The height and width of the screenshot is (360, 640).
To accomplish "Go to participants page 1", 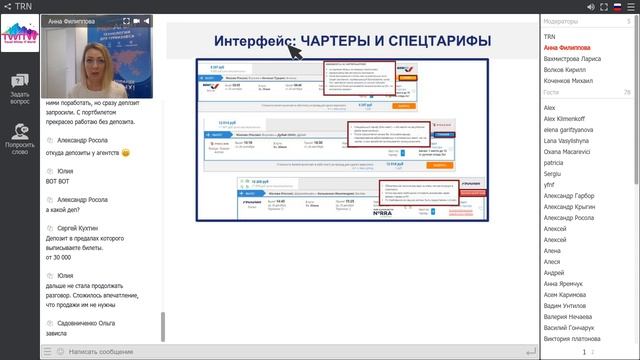I will [x=584, y=352].
